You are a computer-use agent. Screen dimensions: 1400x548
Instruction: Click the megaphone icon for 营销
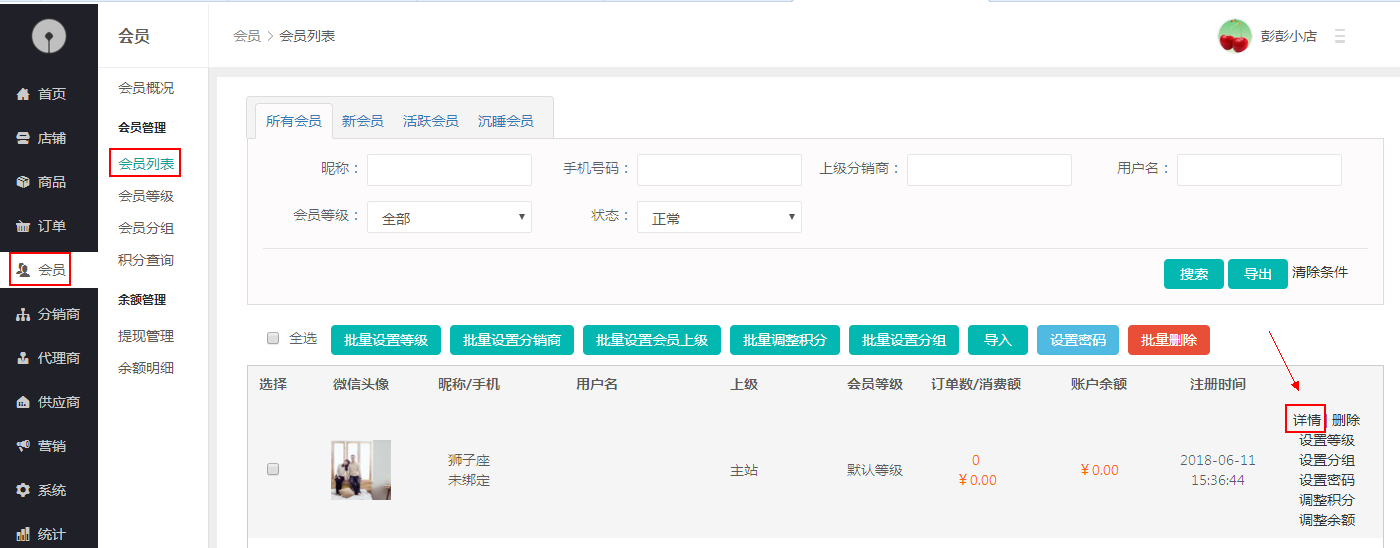(x=23, y=446)
